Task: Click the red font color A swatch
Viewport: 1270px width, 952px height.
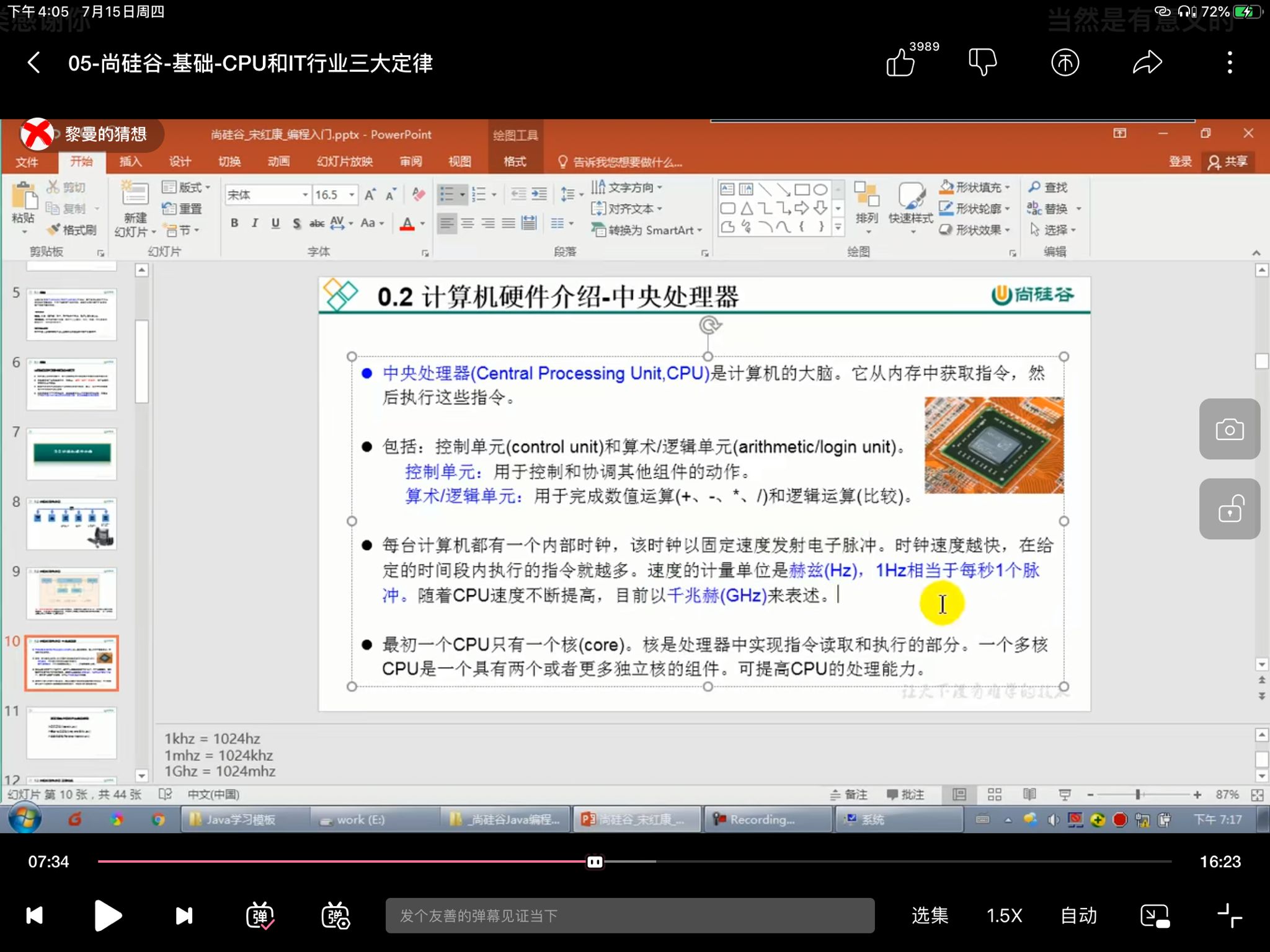Action: [x=407, y=223]
